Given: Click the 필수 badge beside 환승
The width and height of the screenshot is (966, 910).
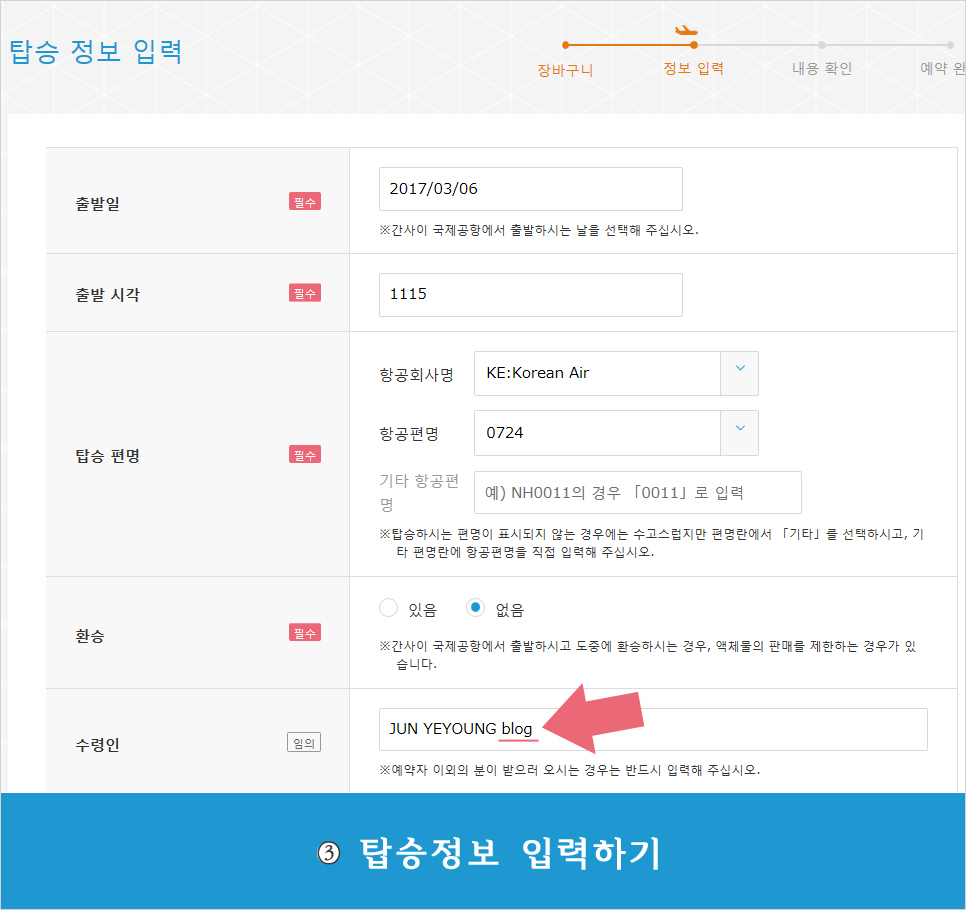Looking at the screenshot, I should coord(304,633).
